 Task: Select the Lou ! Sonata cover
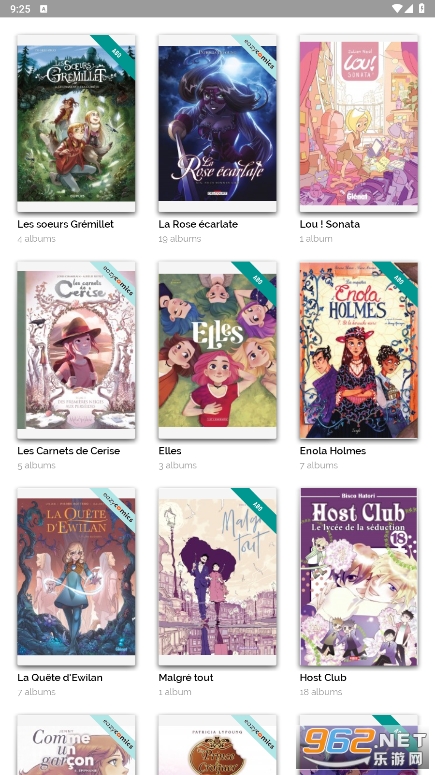tap(359, 124)
